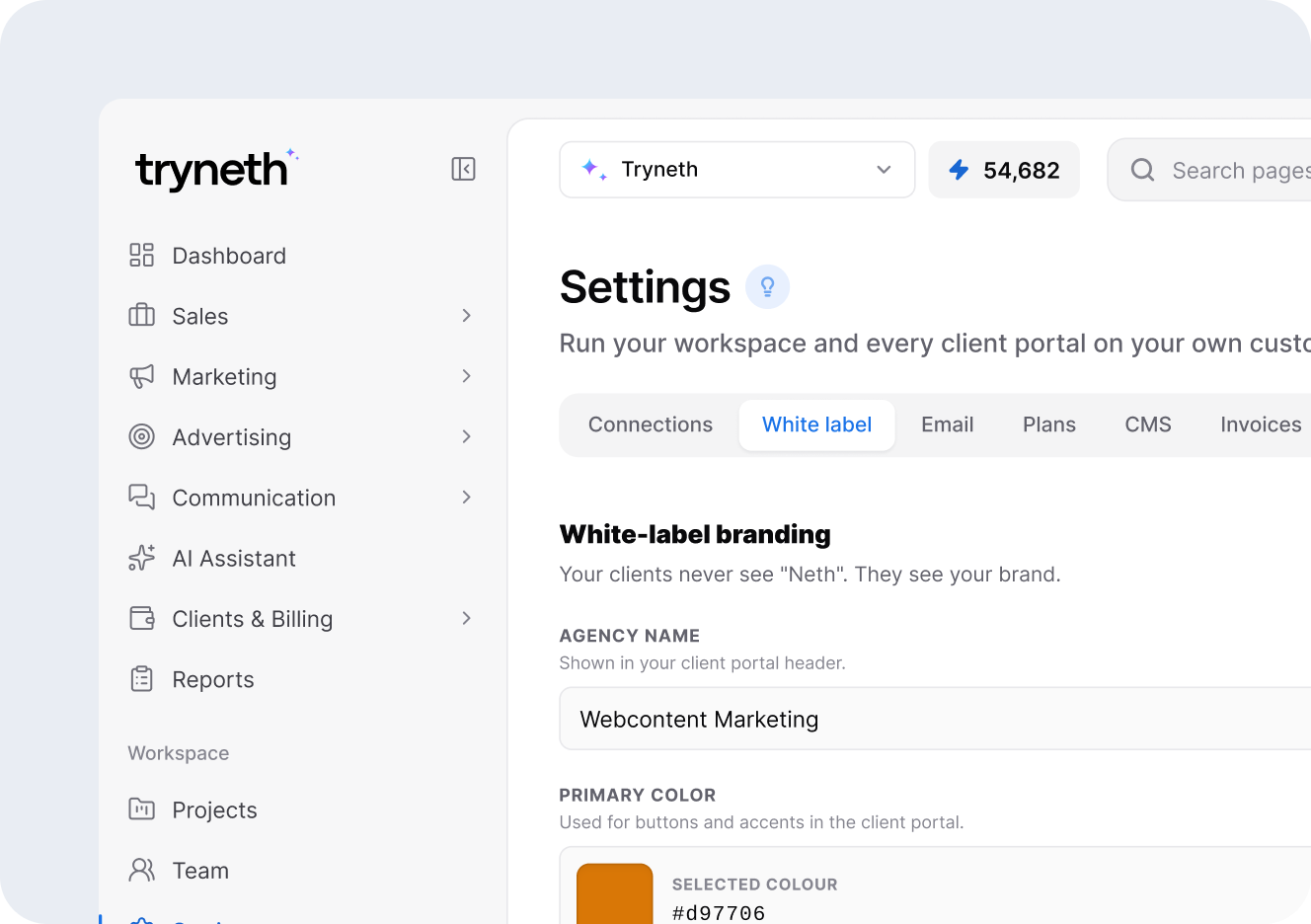
Task: Click the Reports clipboard icon
Action: (x=142, y=679)
